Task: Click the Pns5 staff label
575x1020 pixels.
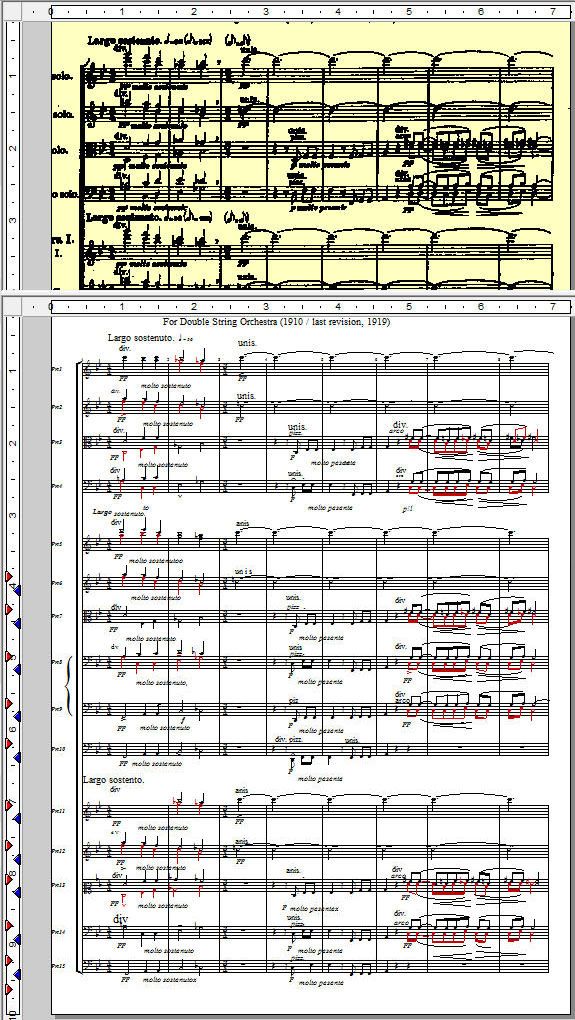Action: [57, 544]
